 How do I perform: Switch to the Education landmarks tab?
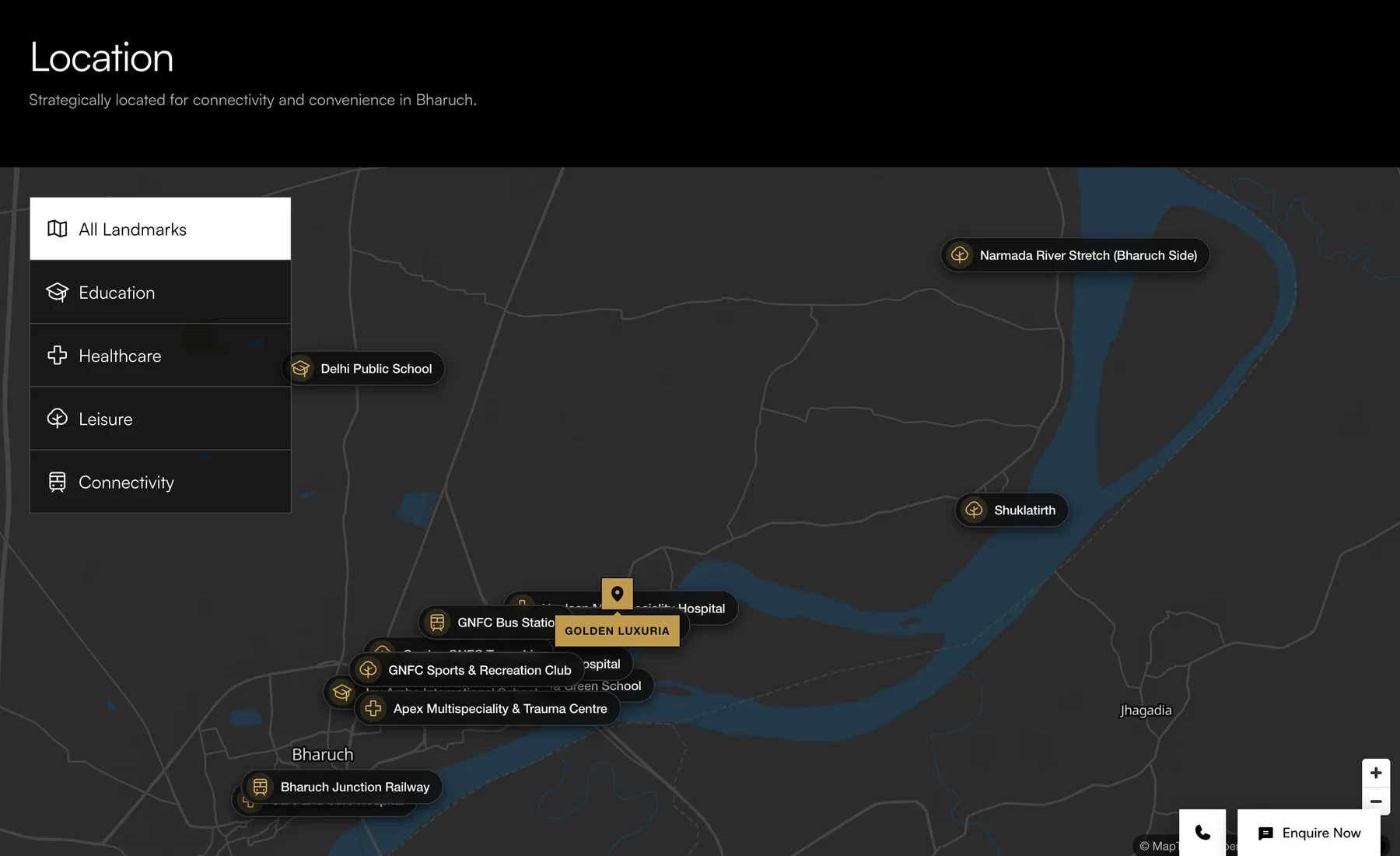[160, 293]
